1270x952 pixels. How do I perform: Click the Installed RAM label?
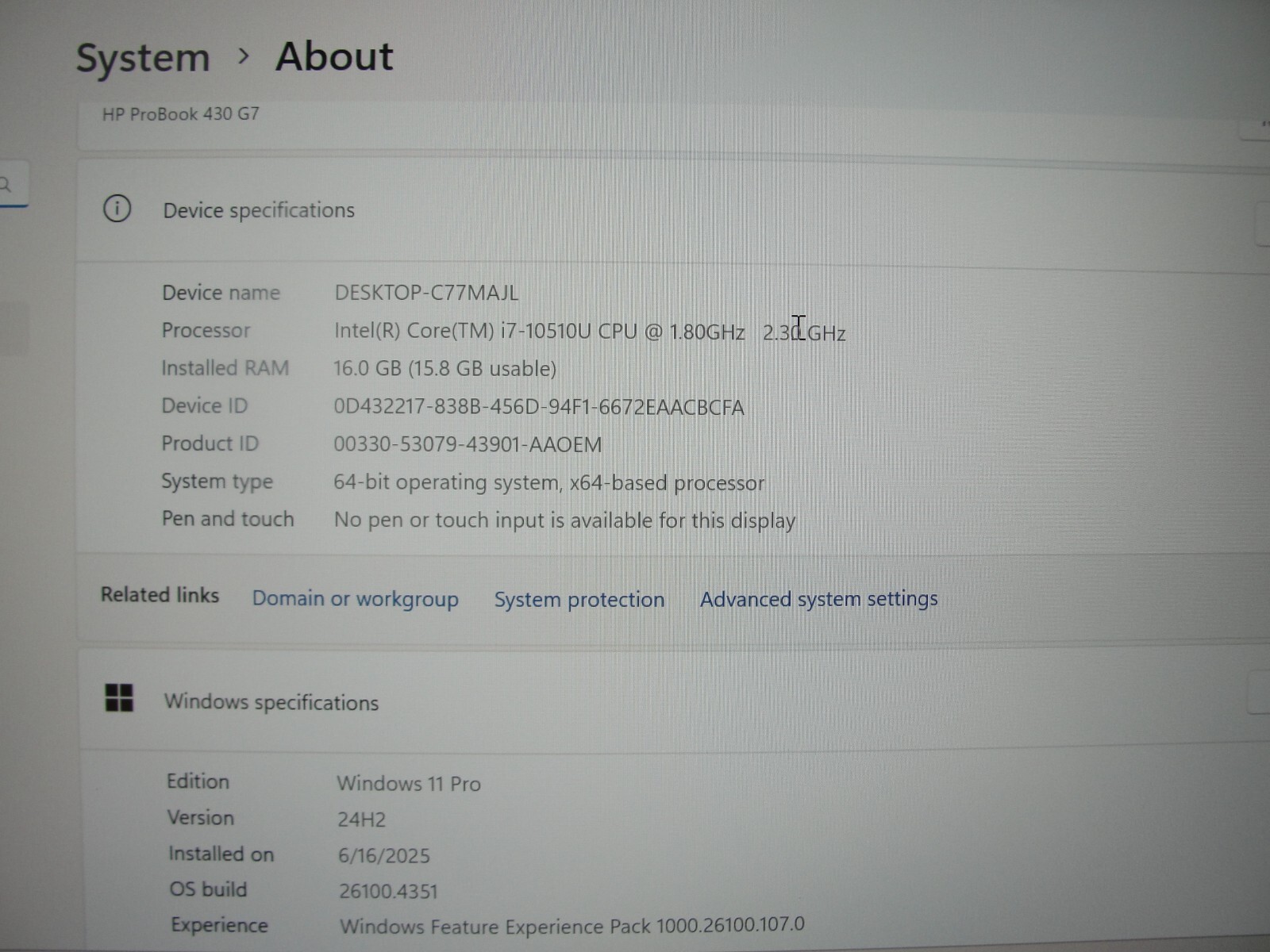pyautogui.click(x=225, y=368)
